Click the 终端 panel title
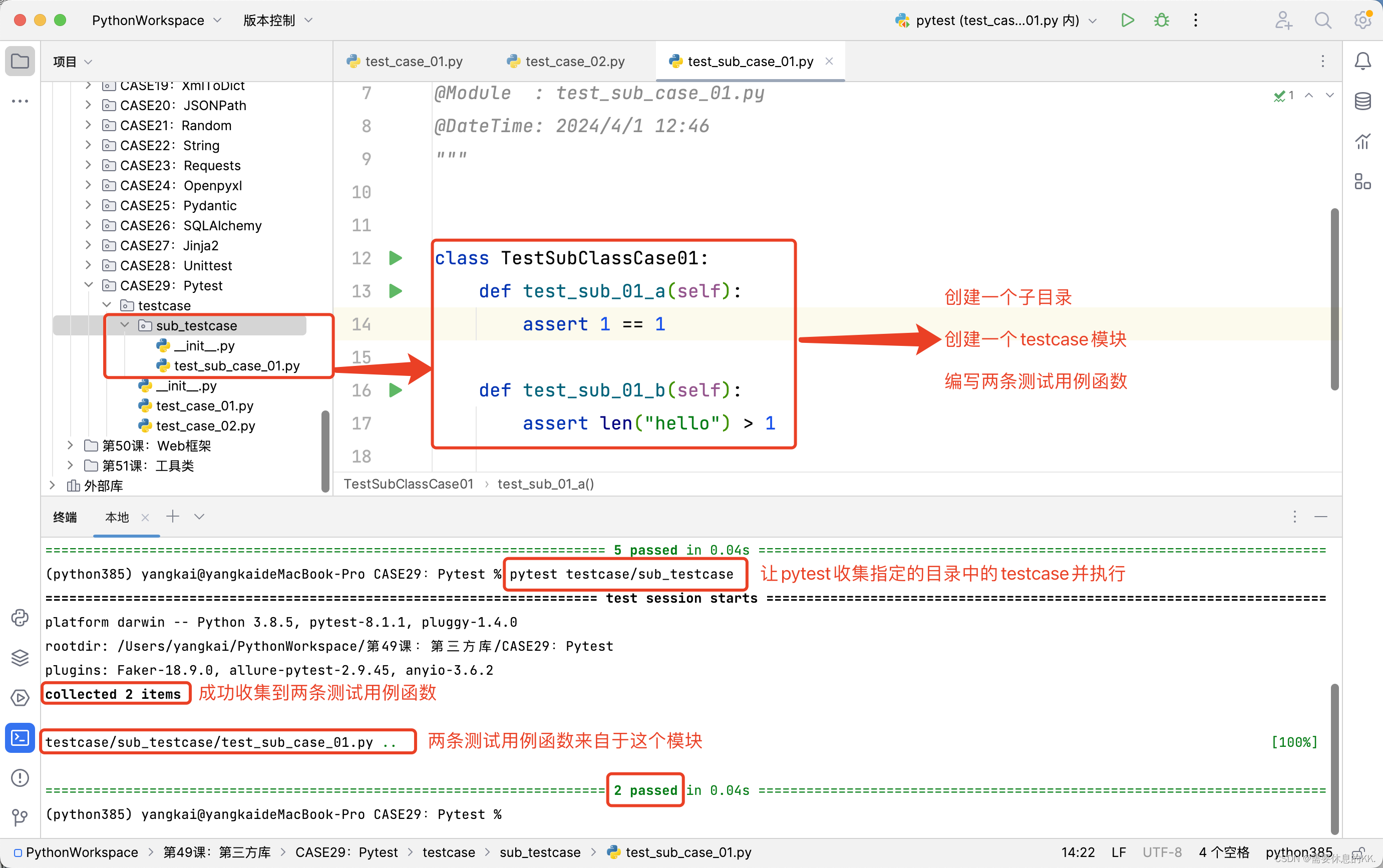The height and width of the screenshot is (868, 1383). tap(65, 517)
